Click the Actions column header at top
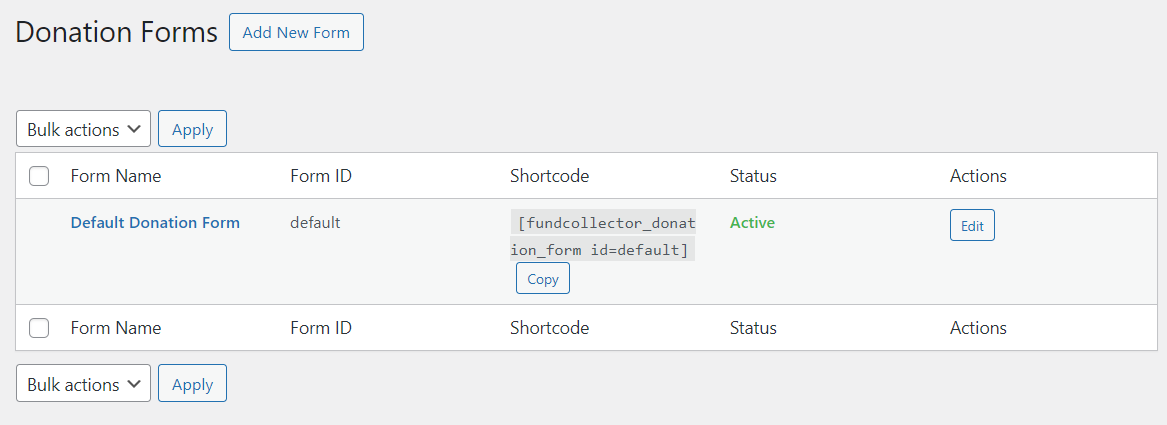 [x=978, y=176]
